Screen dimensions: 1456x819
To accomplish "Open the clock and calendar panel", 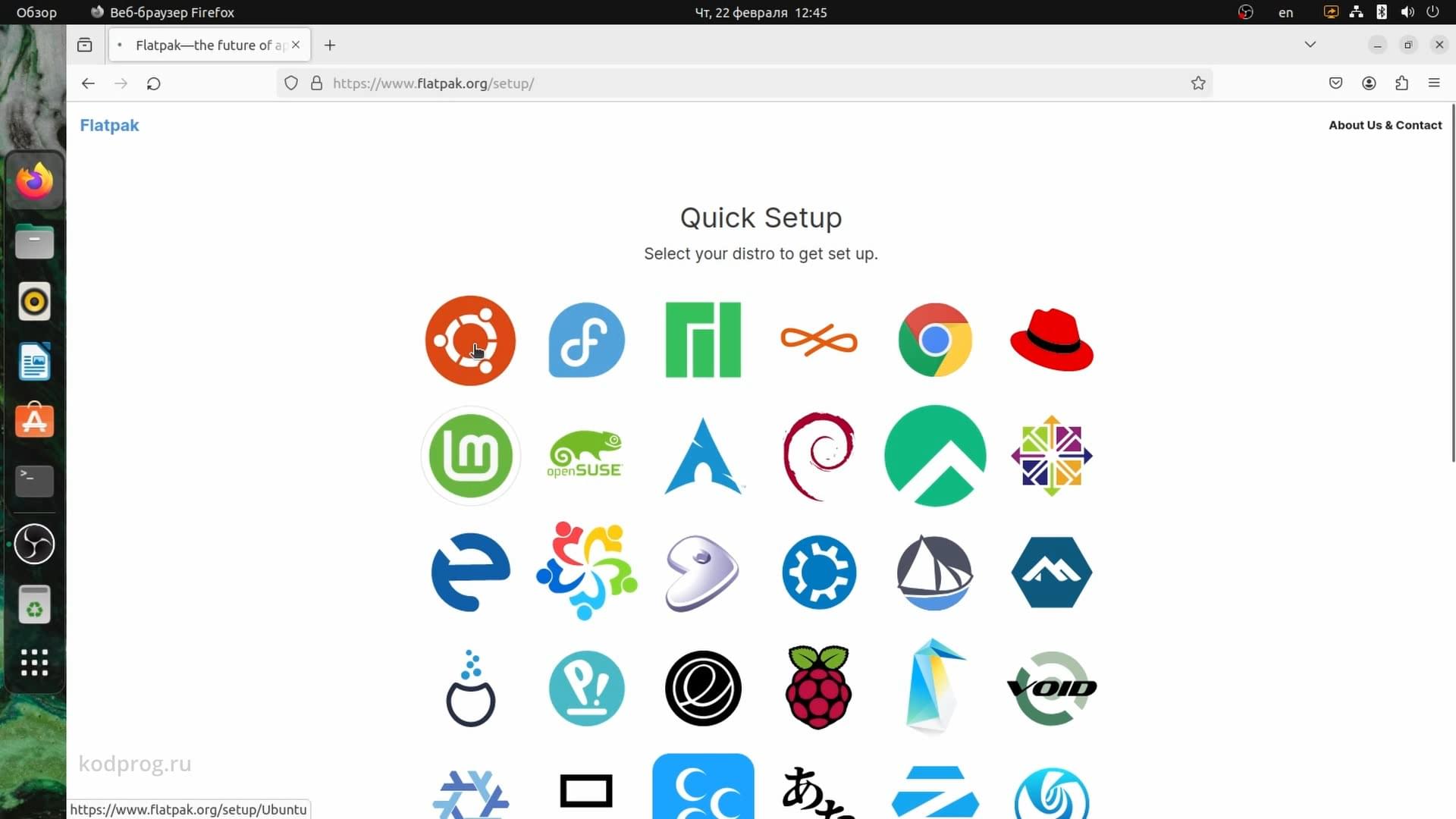I will (x=761, y=12).
